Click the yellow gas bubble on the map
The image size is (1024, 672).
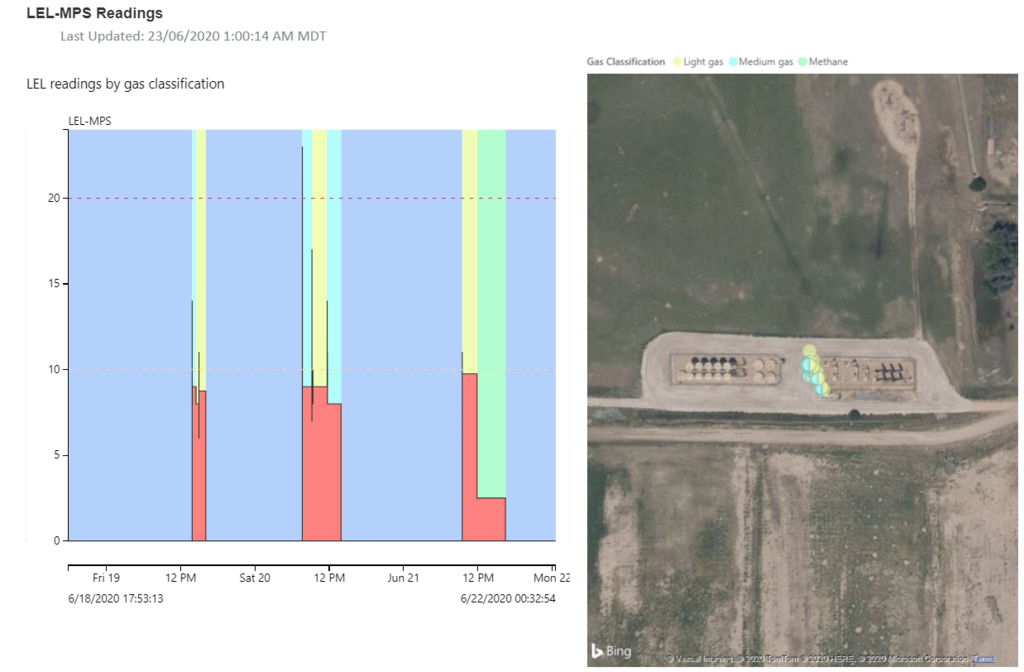tap(811, 355)
